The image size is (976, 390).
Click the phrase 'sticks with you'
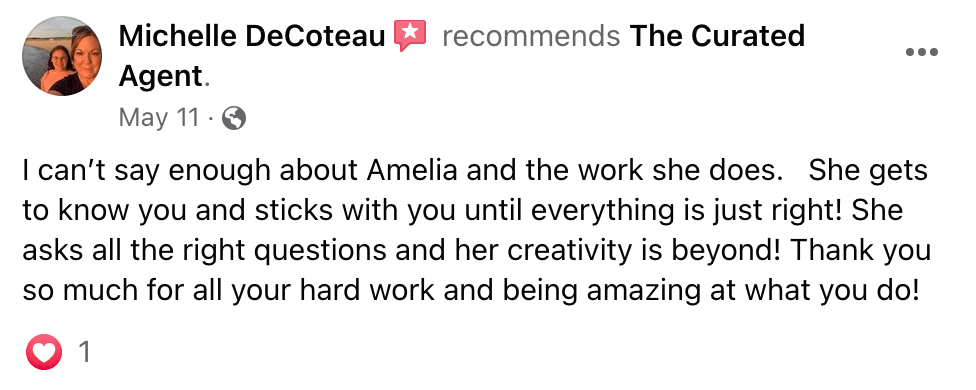click(281, 211)
